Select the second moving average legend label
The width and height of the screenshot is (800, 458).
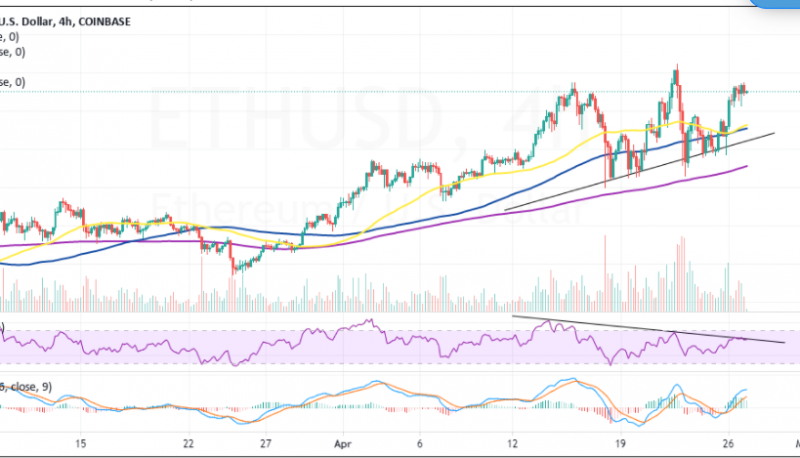12,51
